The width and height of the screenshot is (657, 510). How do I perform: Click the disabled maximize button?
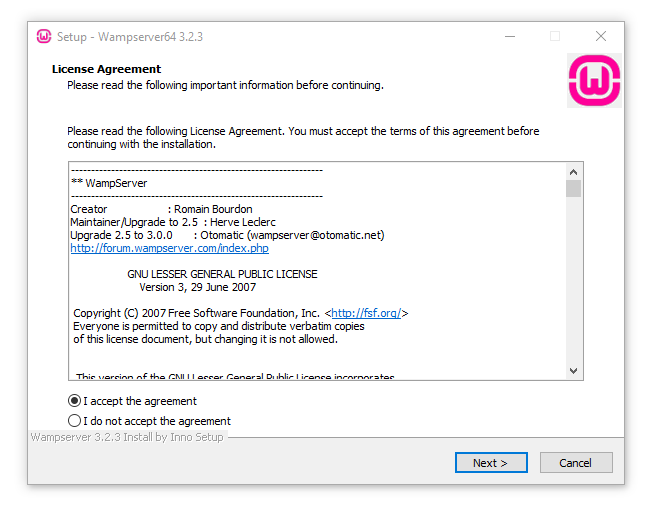click(x=555, y=36)
